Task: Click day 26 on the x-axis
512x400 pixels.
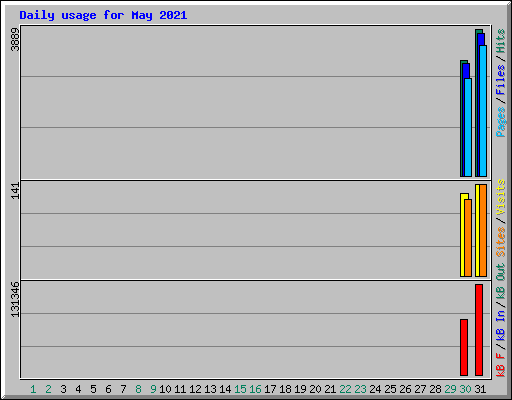Action: 405,389
